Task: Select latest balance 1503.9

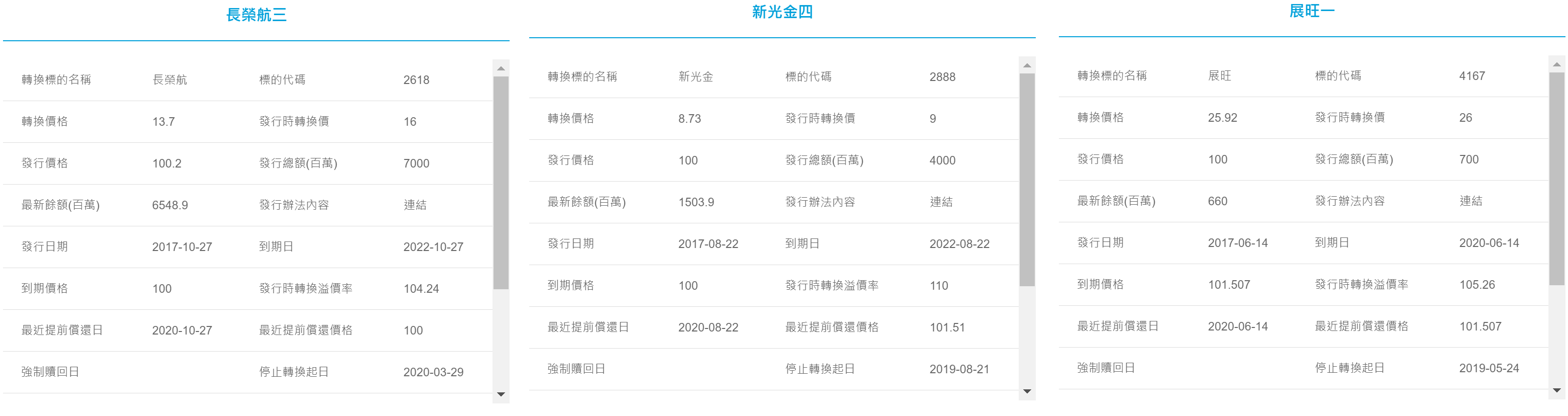Action: [697, 202]
